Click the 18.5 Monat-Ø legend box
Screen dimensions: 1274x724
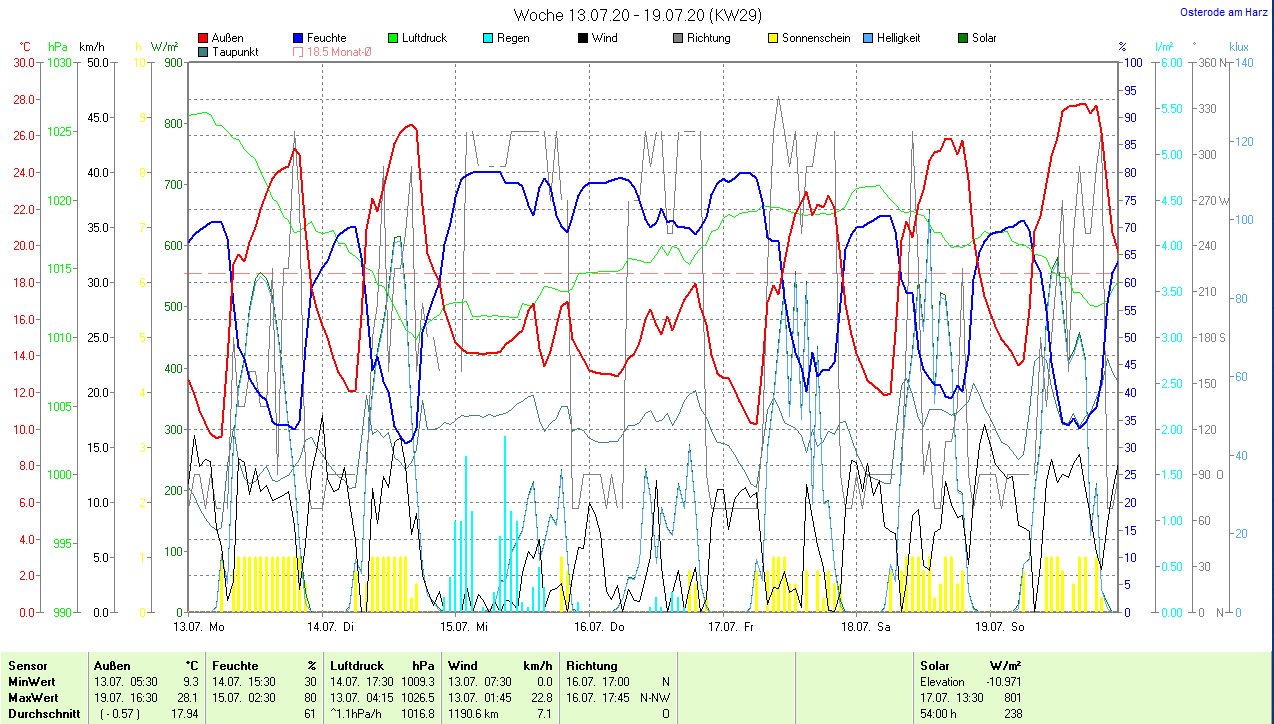tap(298, 52)
